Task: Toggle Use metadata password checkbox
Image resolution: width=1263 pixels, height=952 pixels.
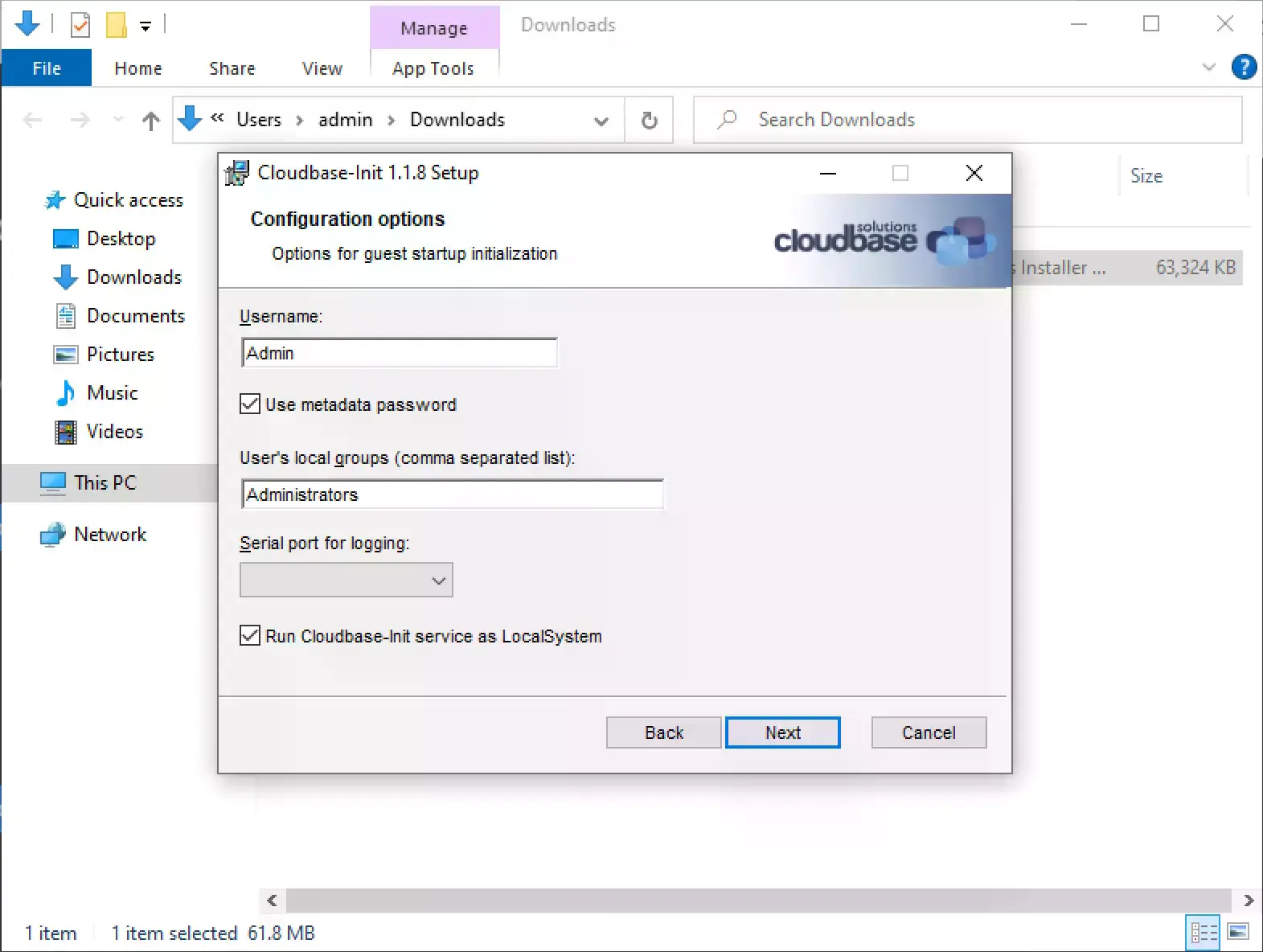Action: click(x=250, y=404)
